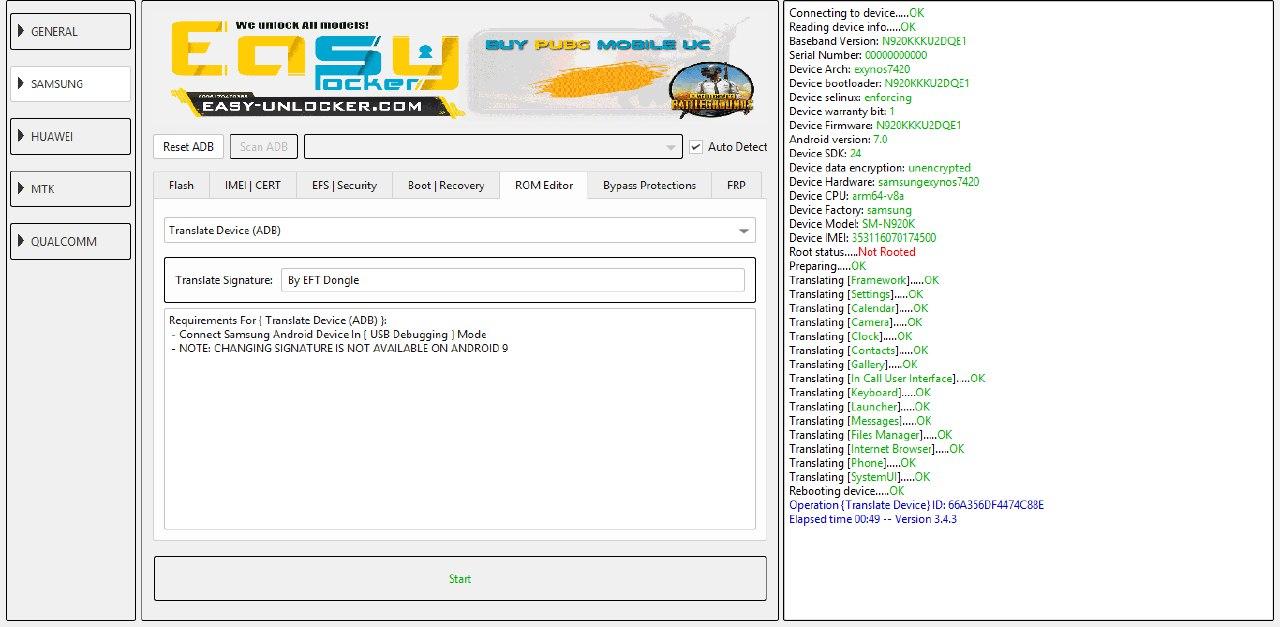Screen dimensions: 1280x627
Task: Expand the MTK sidebar section
Action: click(70, 189)
